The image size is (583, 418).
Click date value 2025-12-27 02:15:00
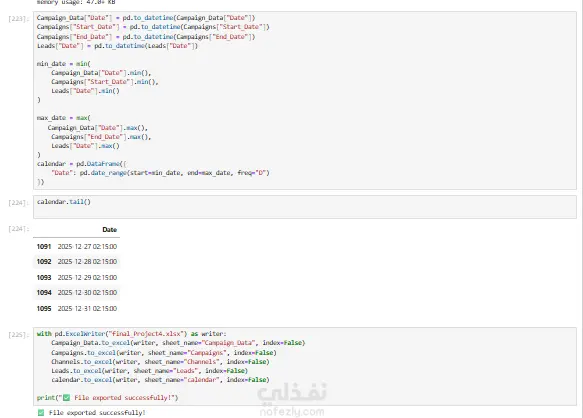click(87, 247)
